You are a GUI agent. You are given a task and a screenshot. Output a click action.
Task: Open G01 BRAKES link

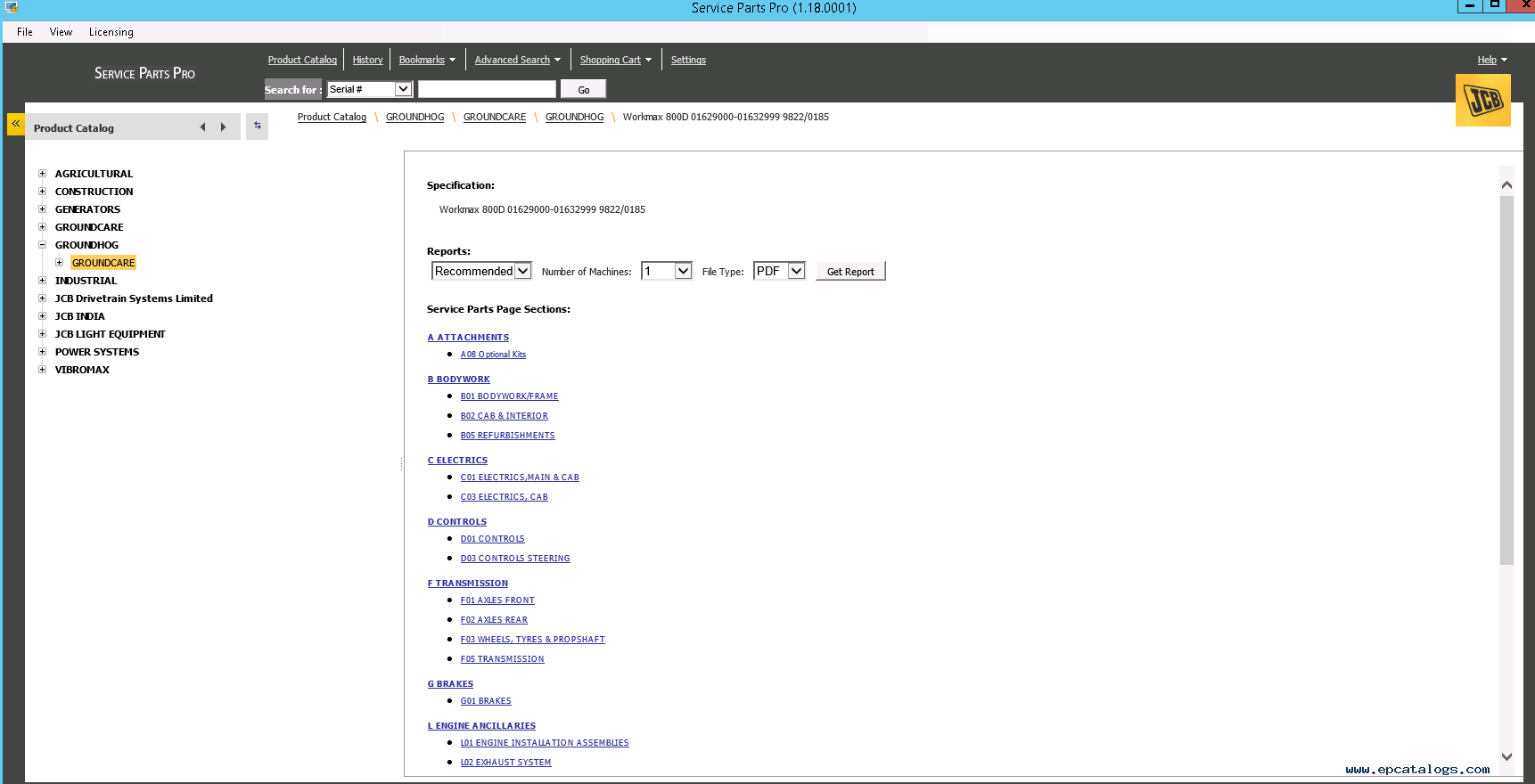click(486, 701)
